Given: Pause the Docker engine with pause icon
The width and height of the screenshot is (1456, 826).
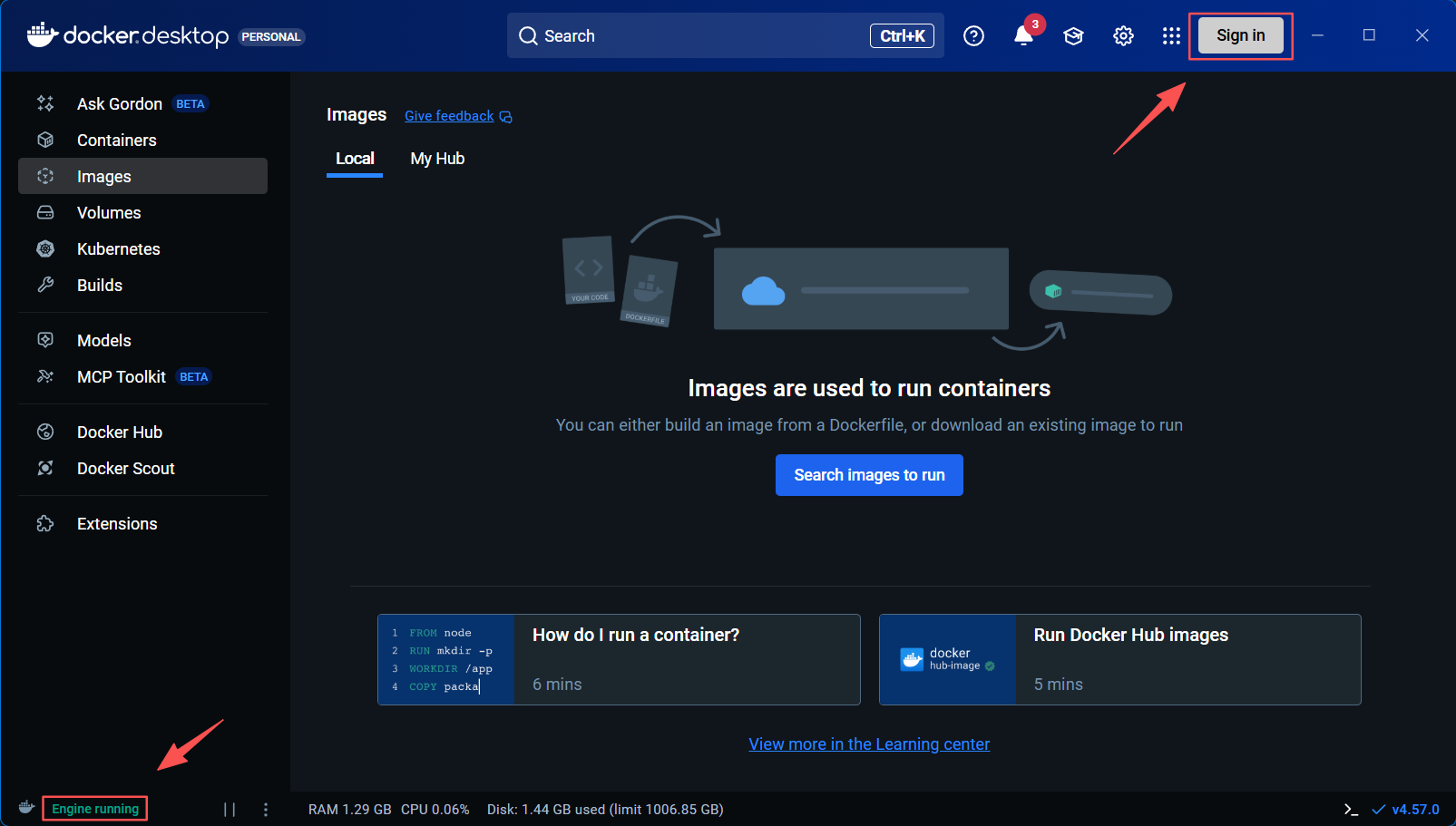Looking at the screenshot, I should tap(230, 809).
